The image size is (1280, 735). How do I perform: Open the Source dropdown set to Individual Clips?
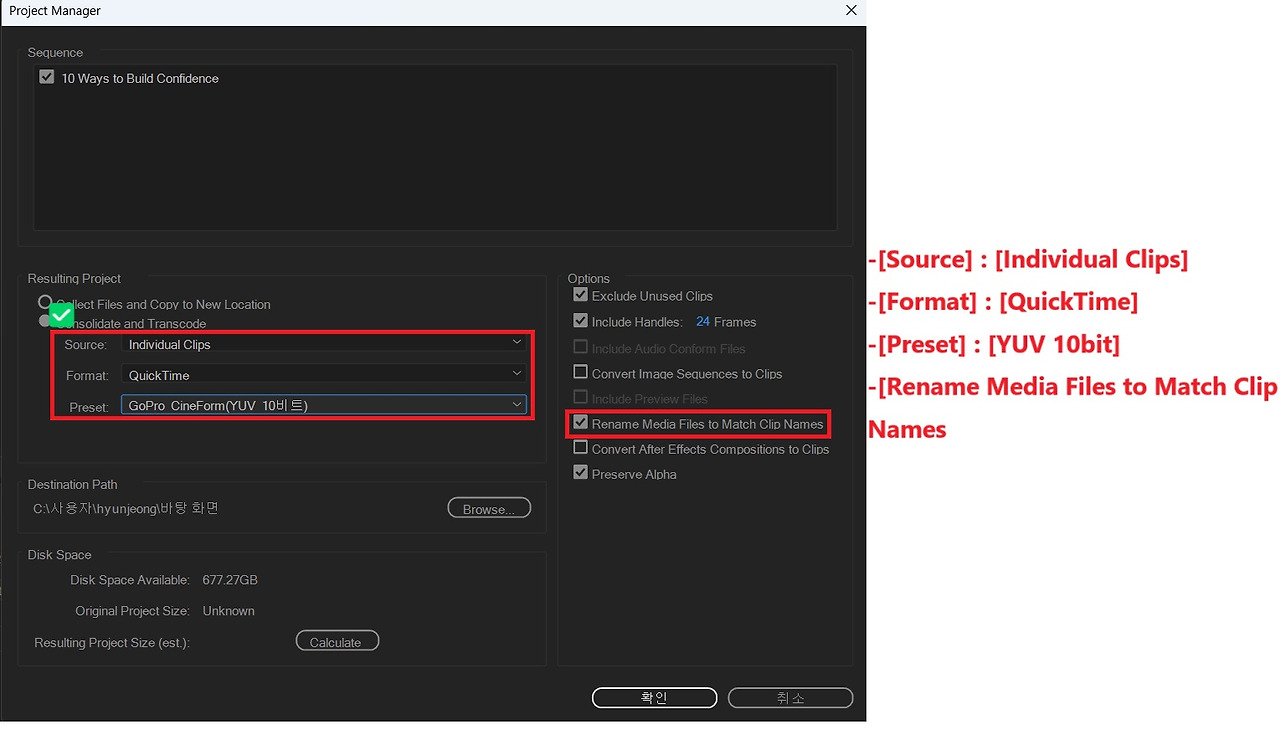[324, 344]
